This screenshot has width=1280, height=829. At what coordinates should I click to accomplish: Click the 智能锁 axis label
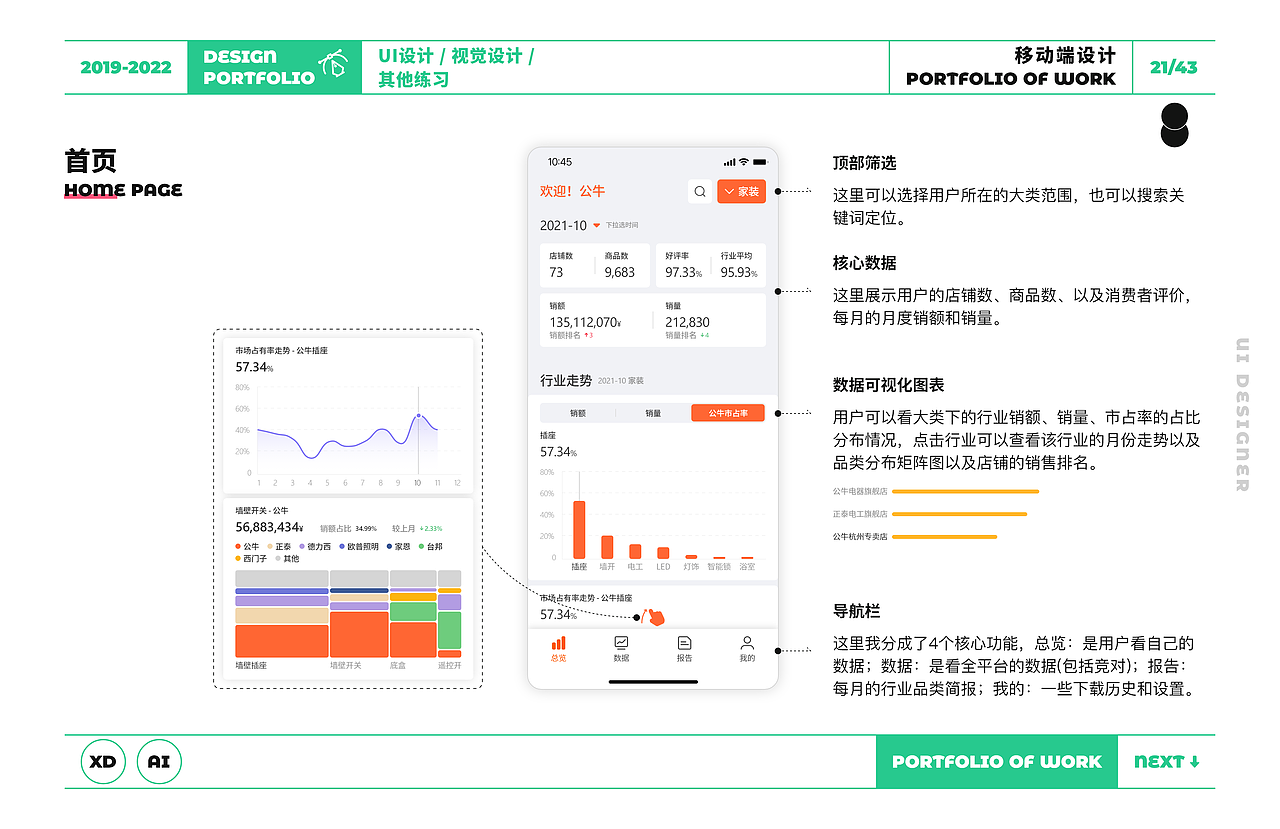pyautogui.click(x=719, y=567)
